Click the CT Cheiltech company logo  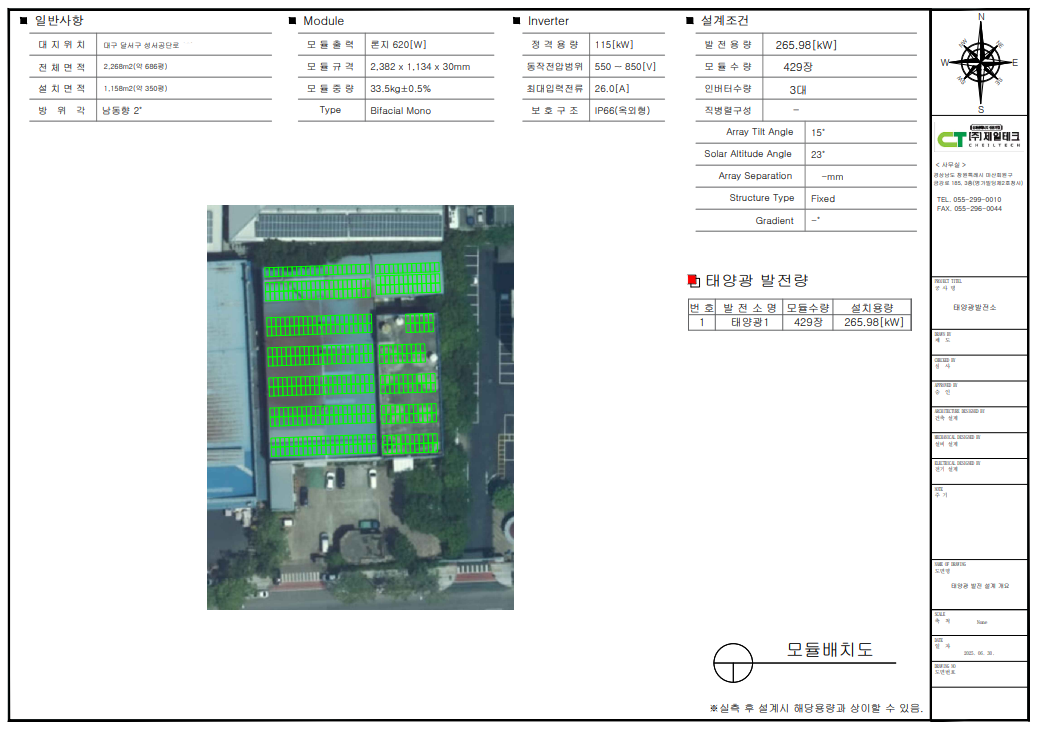(978, 136)
